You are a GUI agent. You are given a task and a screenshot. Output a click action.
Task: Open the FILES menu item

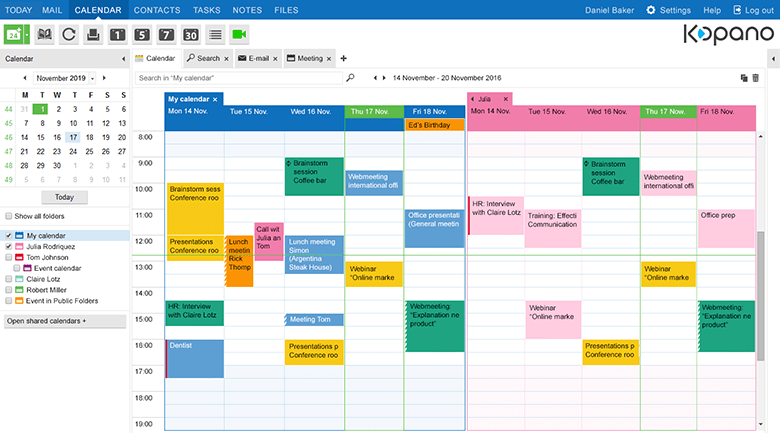coord(286,10)
